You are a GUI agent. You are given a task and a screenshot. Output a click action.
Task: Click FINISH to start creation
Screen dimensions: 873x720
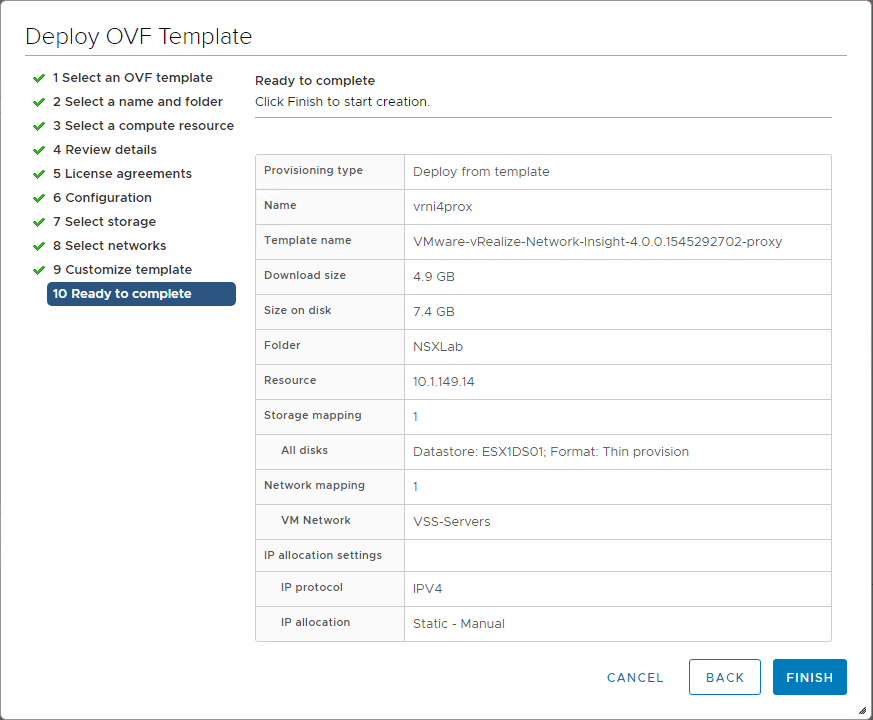(x=810, y=677)
